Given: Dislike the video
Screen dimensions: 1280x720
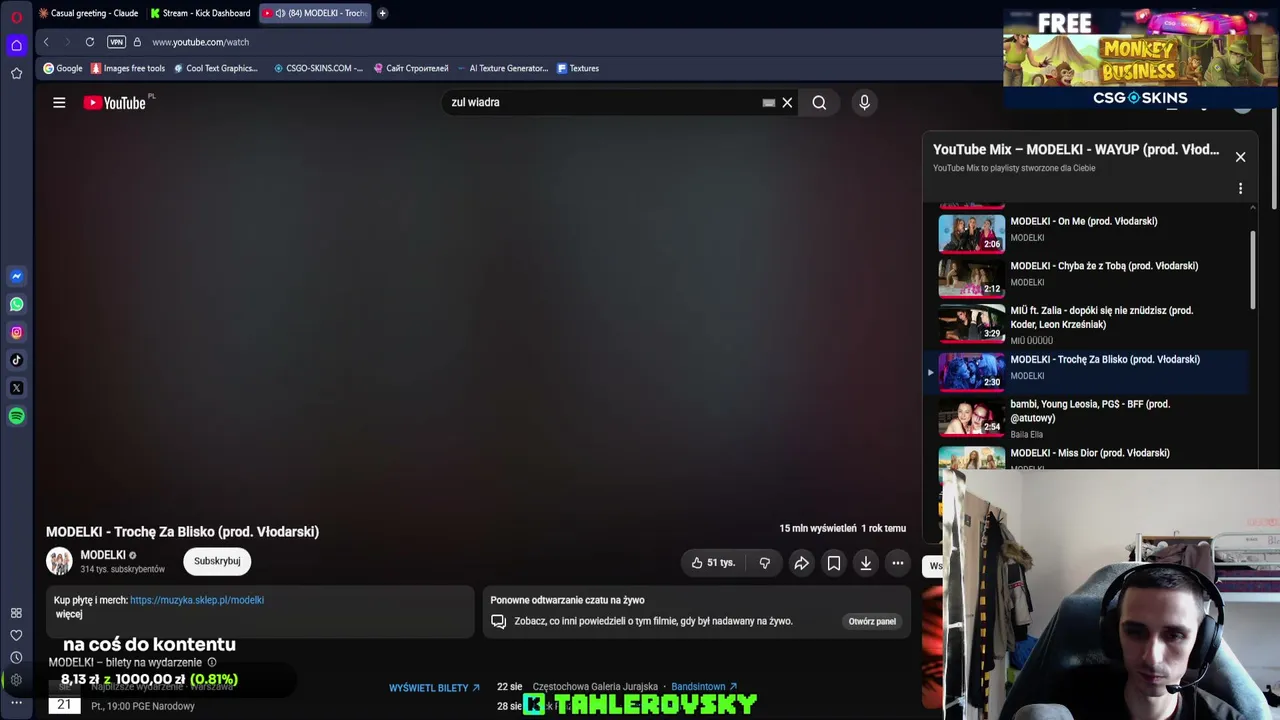Looking at the screenshot, I should coord(765,563).
